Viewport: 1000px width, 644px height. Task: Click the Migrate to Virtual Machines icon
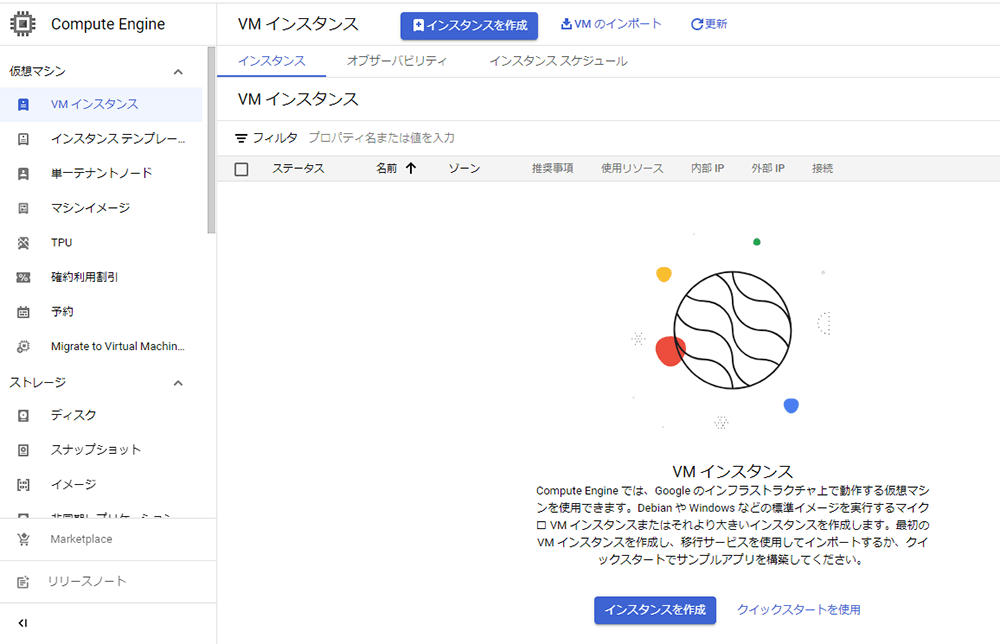pos(24,346)
